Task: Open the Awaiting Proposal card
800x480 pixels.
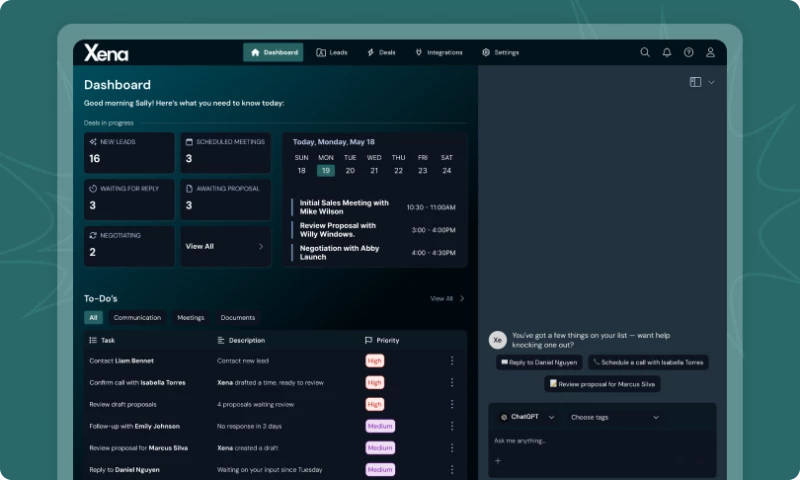Action: coord(226,199)
